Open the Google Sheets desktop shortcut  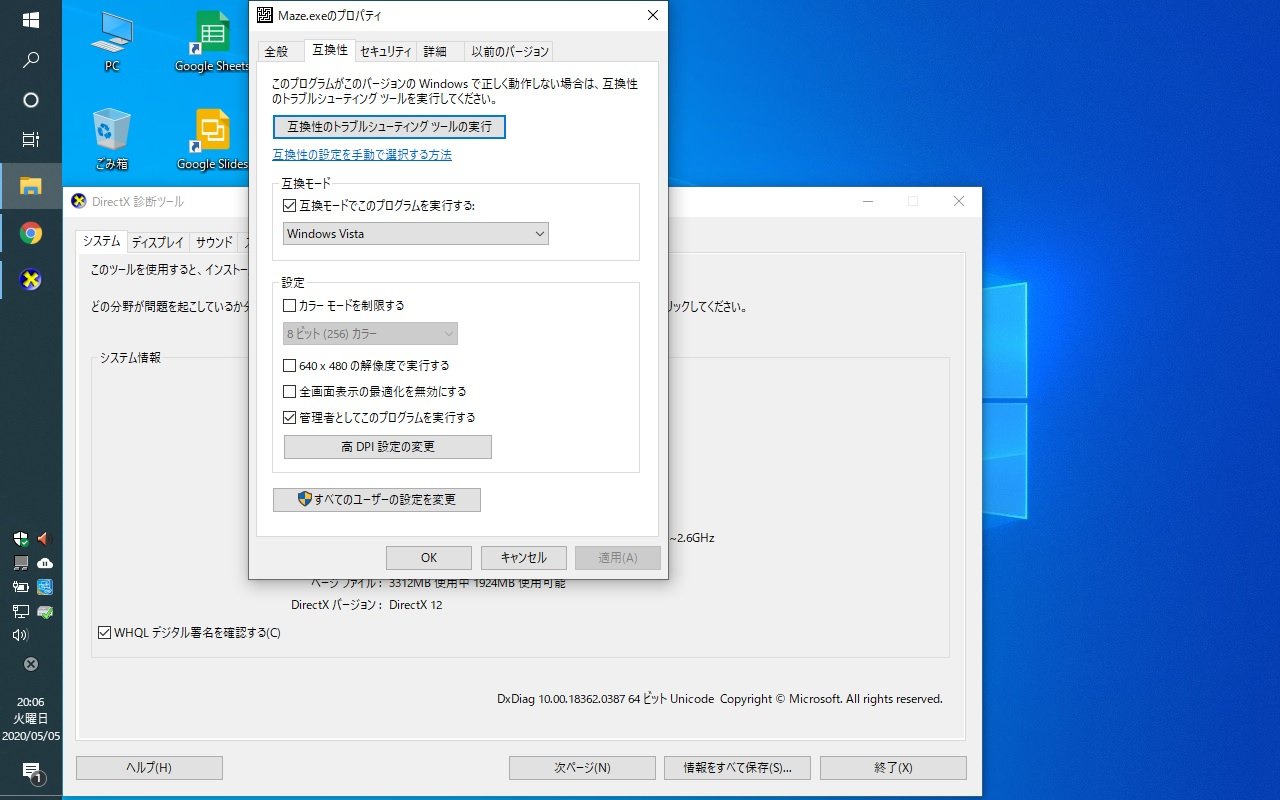coord(212,40)
